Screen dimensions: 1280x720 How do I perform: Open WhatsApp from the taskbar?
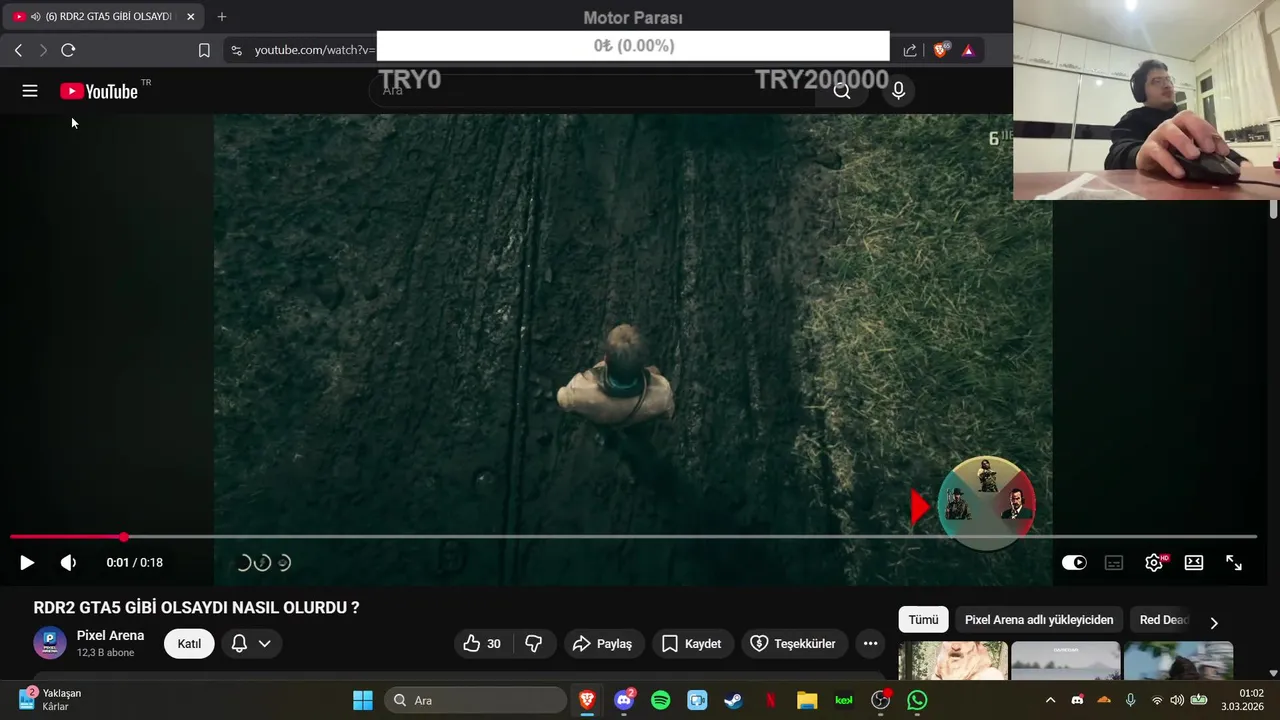[917, 700]
